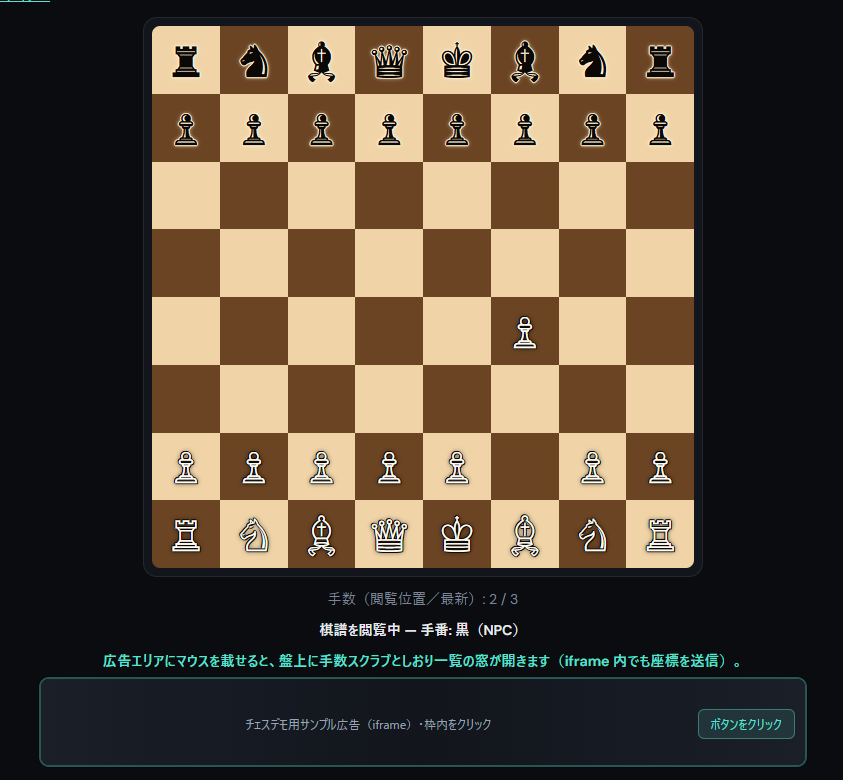This screenshot has height=780, width=843.
Task: Select the black pawn on e7
Action: coord(457,129)
